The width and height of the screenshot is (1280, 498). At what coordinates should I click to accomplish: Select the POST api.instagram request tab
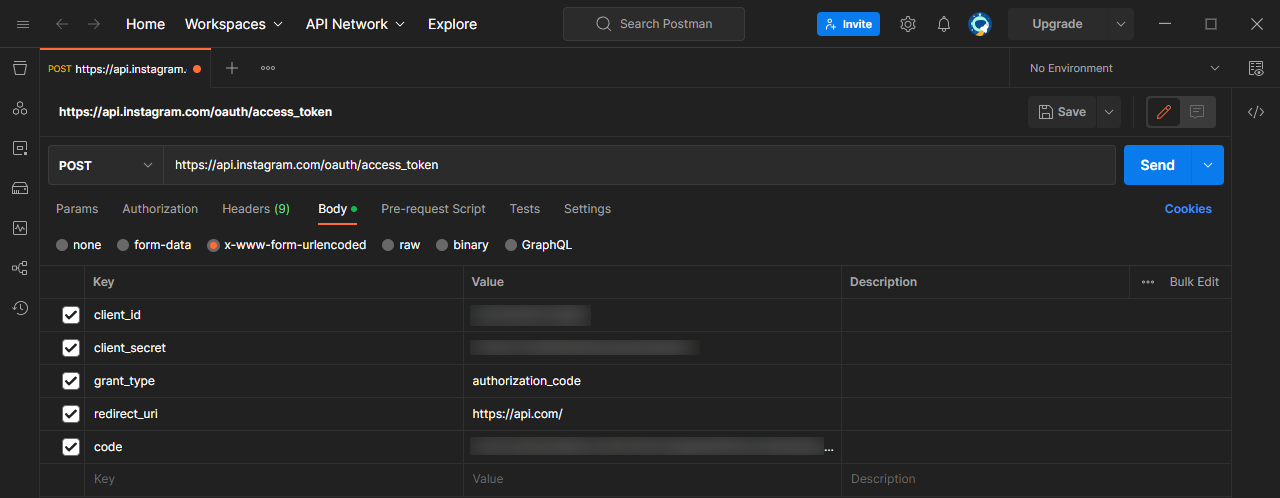coord(125,69)
